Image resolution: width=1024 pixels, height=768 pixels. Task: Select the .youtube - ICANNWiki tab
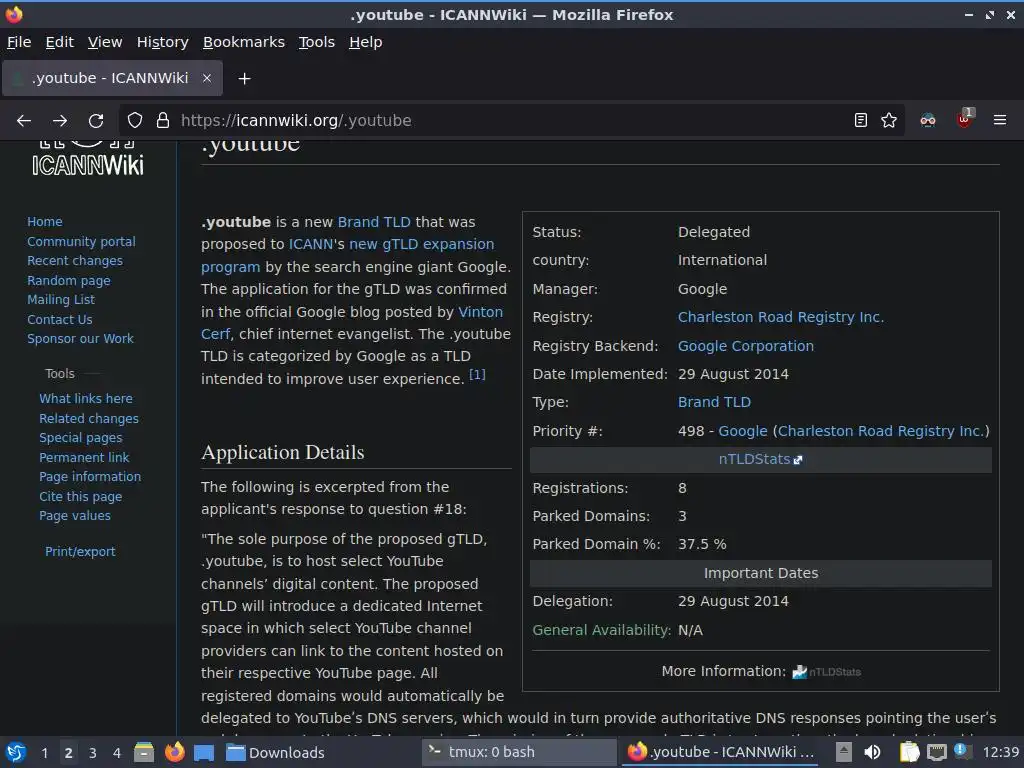pyautogui.click(x=112, y=78)
